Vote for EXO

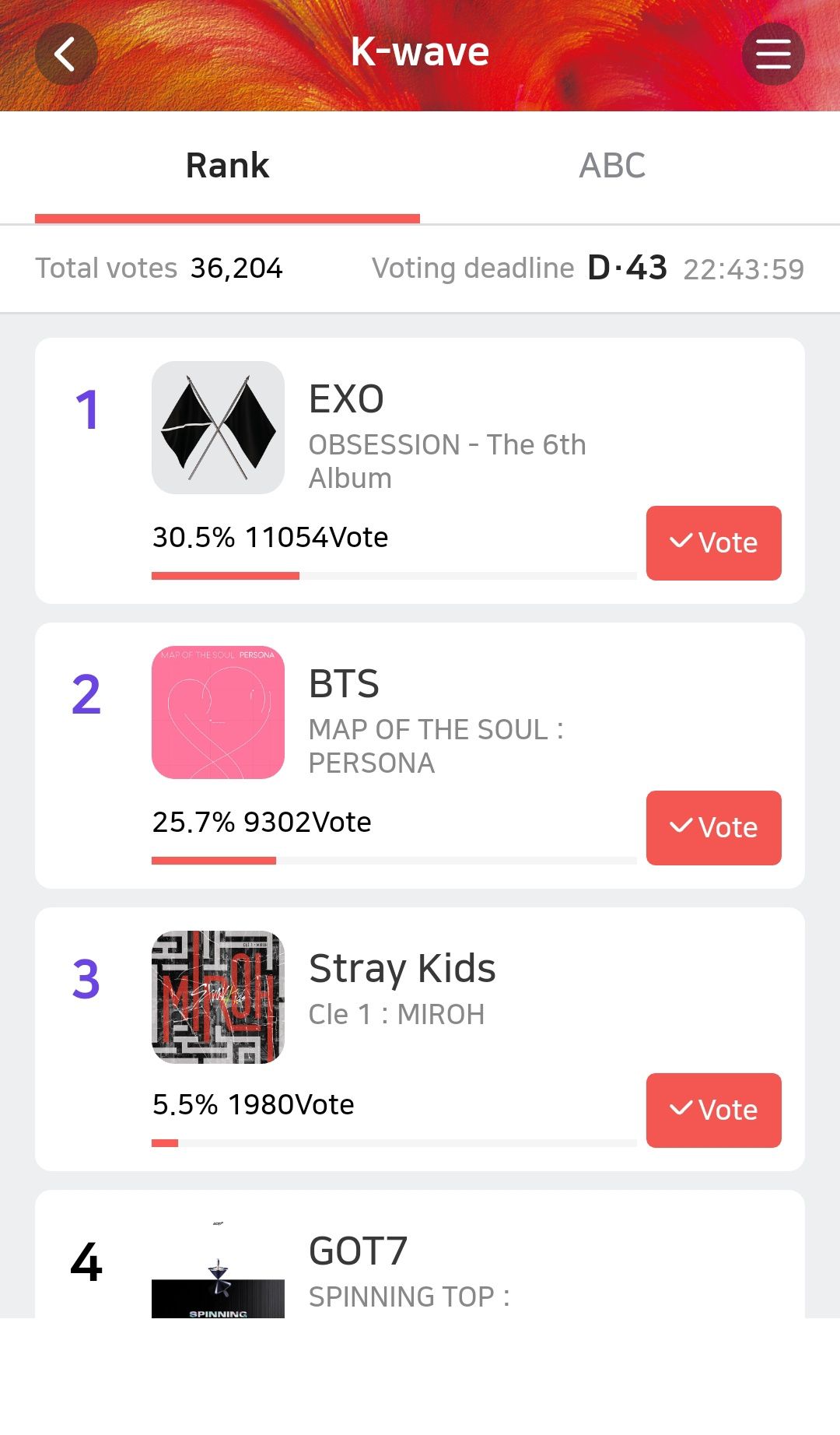713,542
